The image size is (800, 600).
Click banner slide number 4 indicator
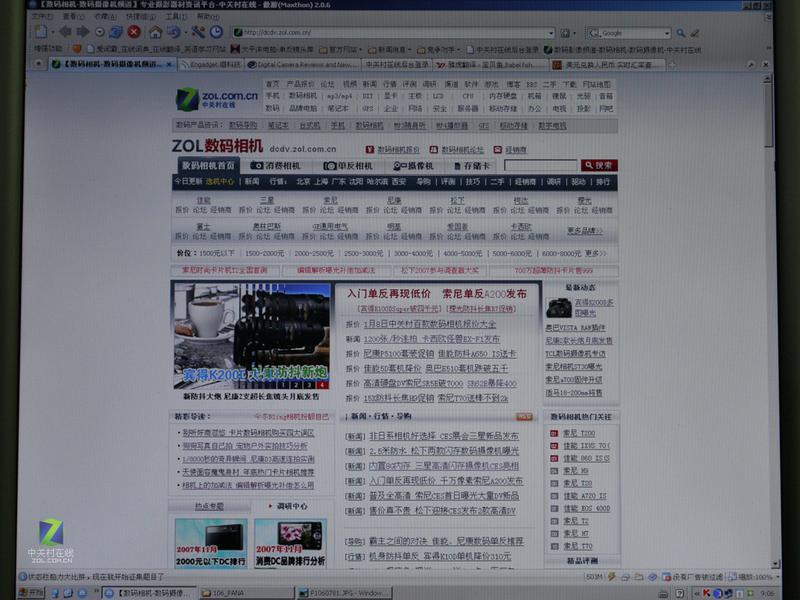322,385
